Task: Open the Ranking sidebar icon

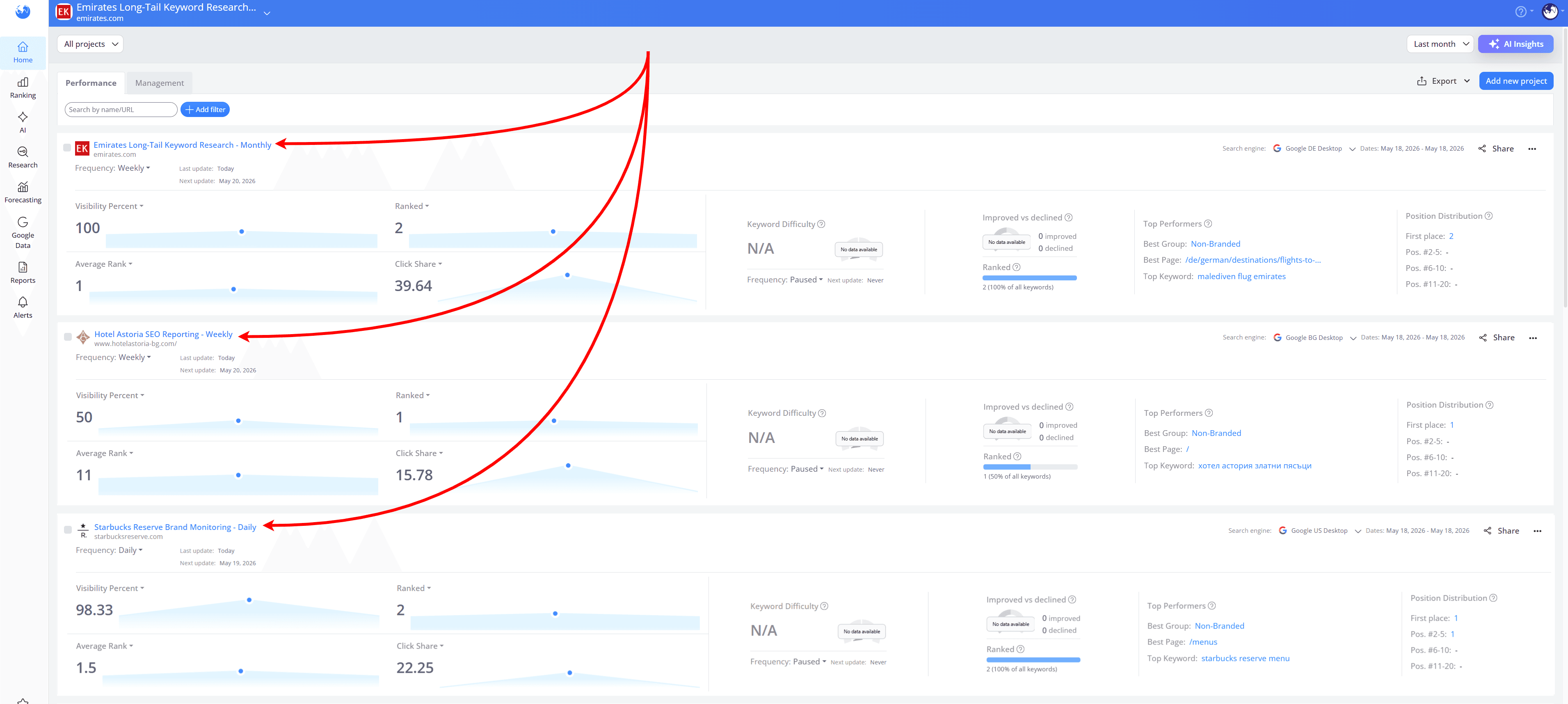Action: [x=23, y=88]
